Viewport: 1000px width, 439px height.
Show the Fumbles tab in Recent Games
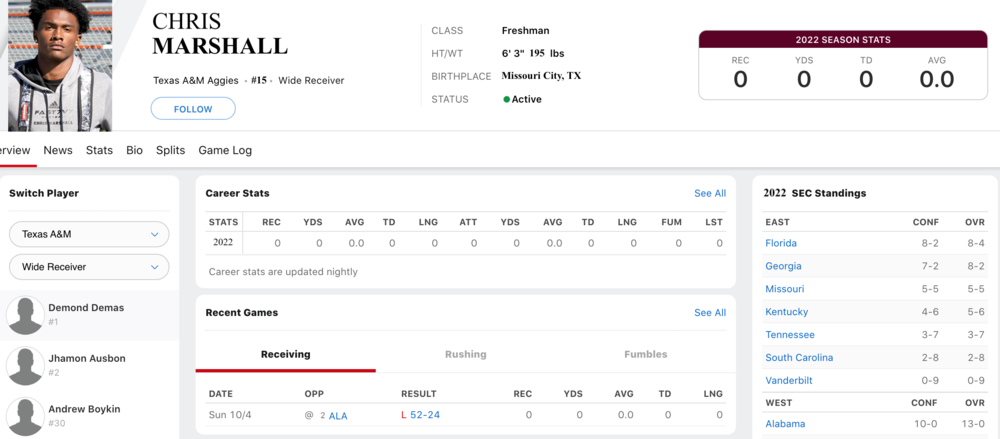click(645, 354)
